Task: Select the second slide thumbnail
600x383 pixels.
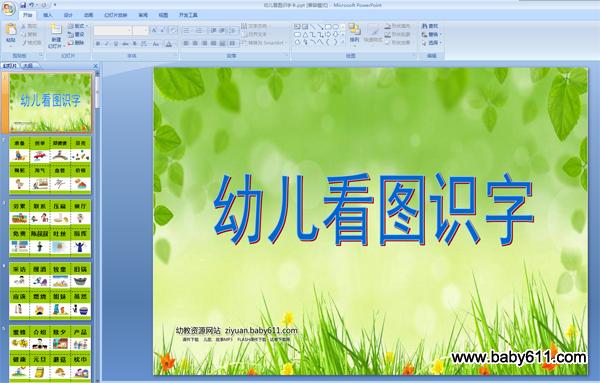Action: tap(50, 165)
